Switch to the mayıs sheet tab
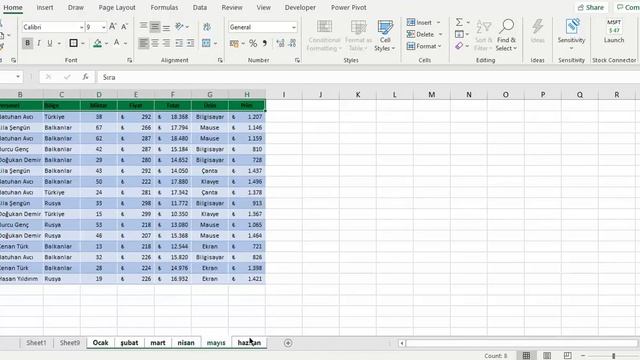 (216, 343)
